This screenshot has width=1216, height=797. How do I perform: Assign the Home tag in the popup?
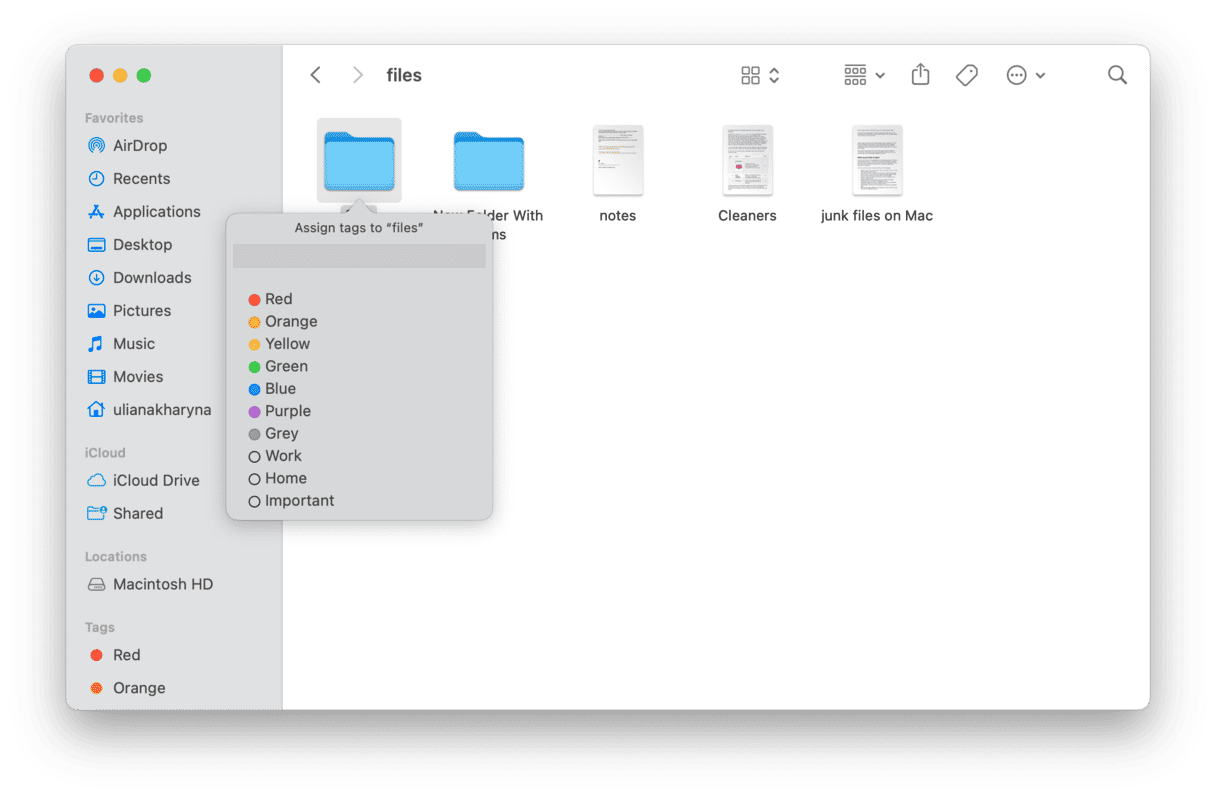point(277,478)
